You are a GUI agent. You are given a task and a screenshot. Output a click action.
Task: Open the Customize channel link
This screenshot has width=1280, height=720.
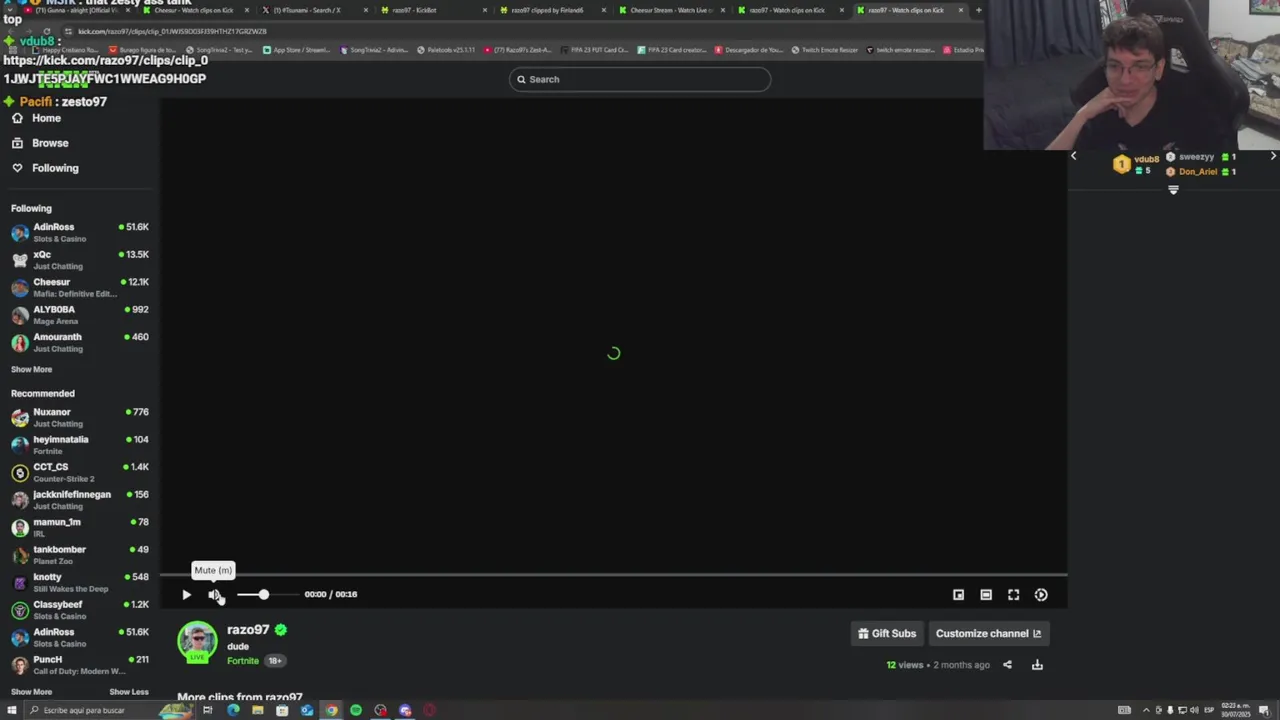(988, 633)
